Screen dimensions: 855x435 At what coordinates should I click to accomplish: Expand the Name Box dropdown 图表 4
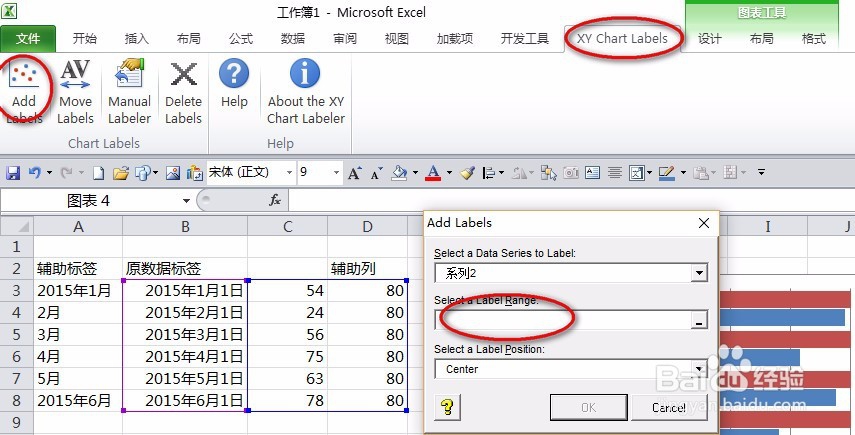tap(186, 201)
